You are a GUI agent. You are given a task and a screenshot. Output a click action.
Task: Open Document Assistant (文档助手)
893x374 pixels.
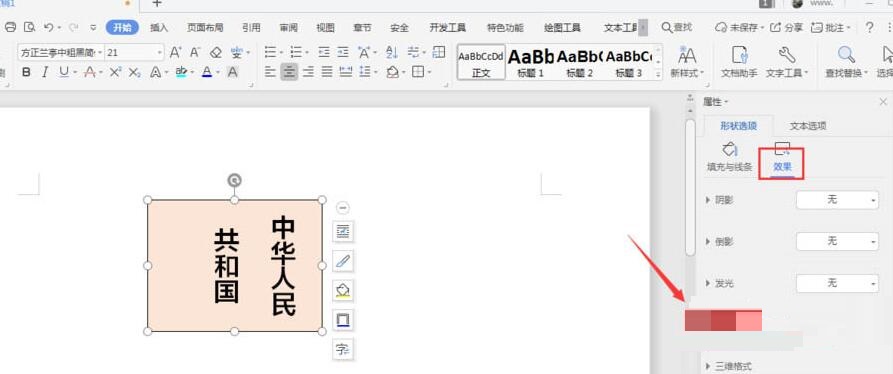739,62
